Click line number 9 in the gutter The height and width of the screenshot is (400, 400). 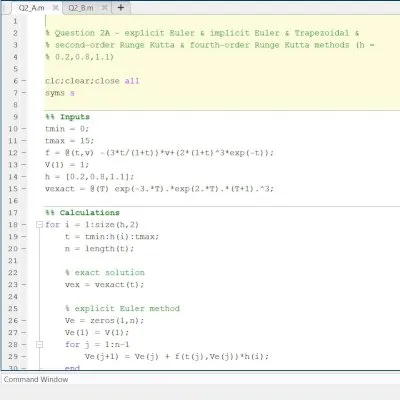[x=15, y=117]
